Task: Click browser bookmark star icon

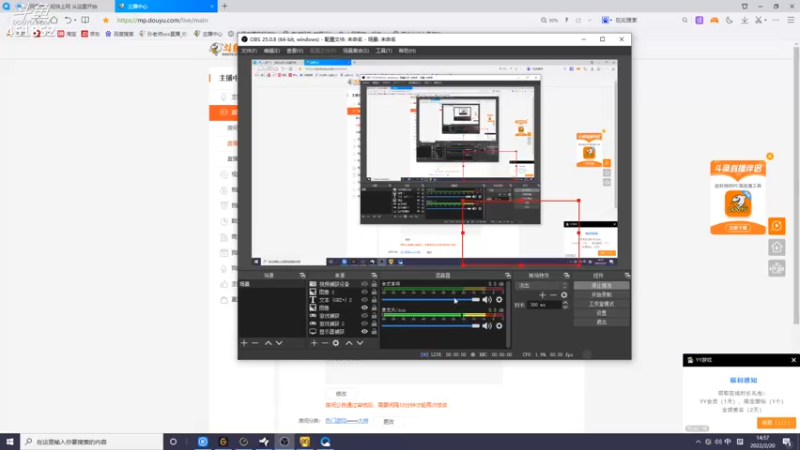Action: [x=106, y=20]
